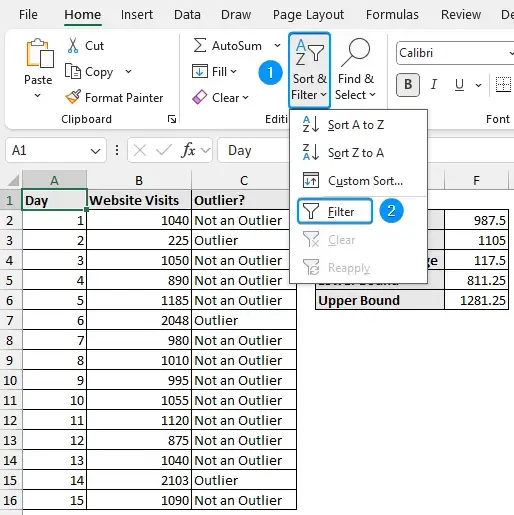The image size is (514, 515).
Task: Switch to the Draw tab
Action: tap(236, 15)
